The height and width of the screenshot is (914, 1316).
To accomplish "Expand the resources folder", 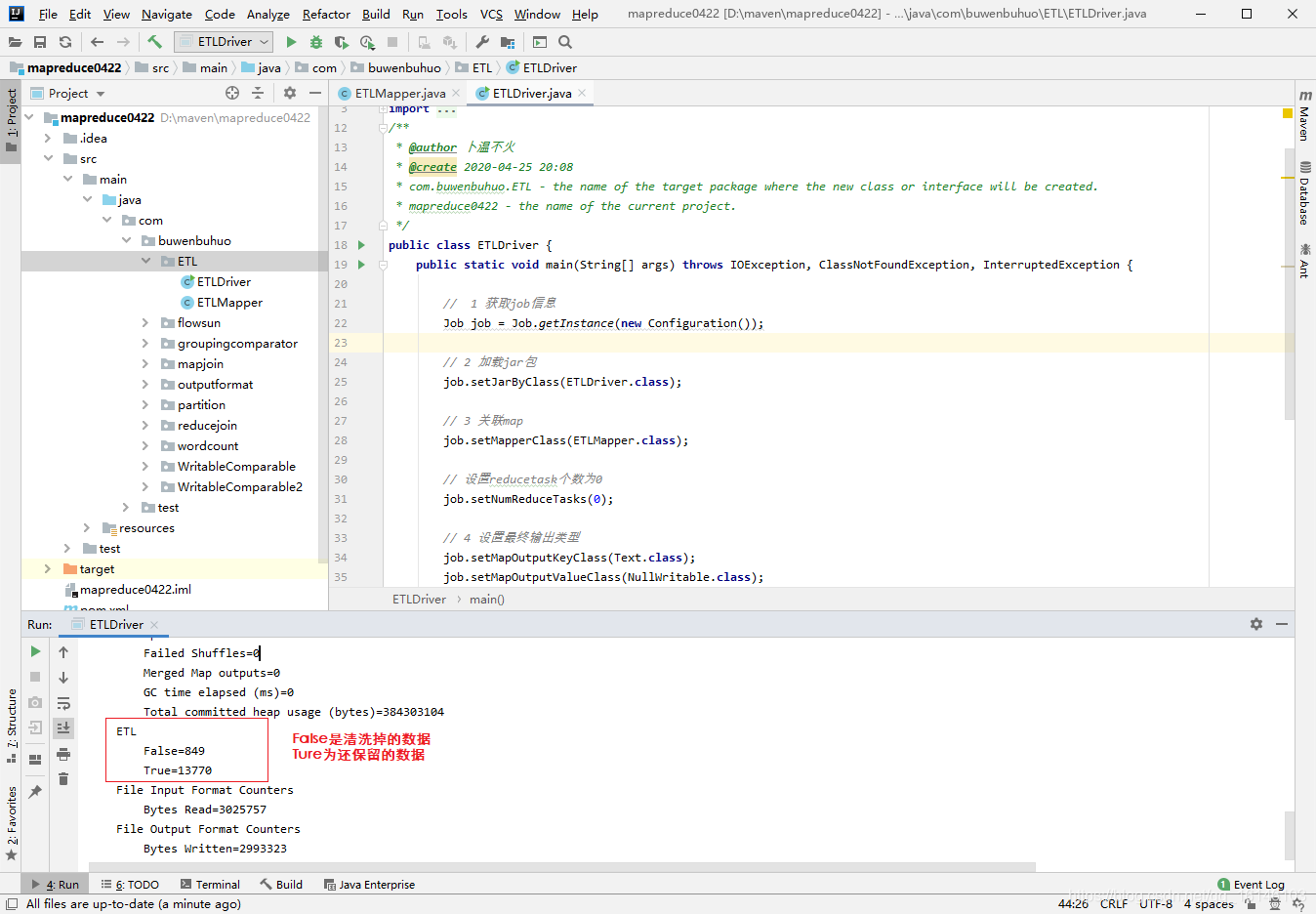I will tap(86, 527).
